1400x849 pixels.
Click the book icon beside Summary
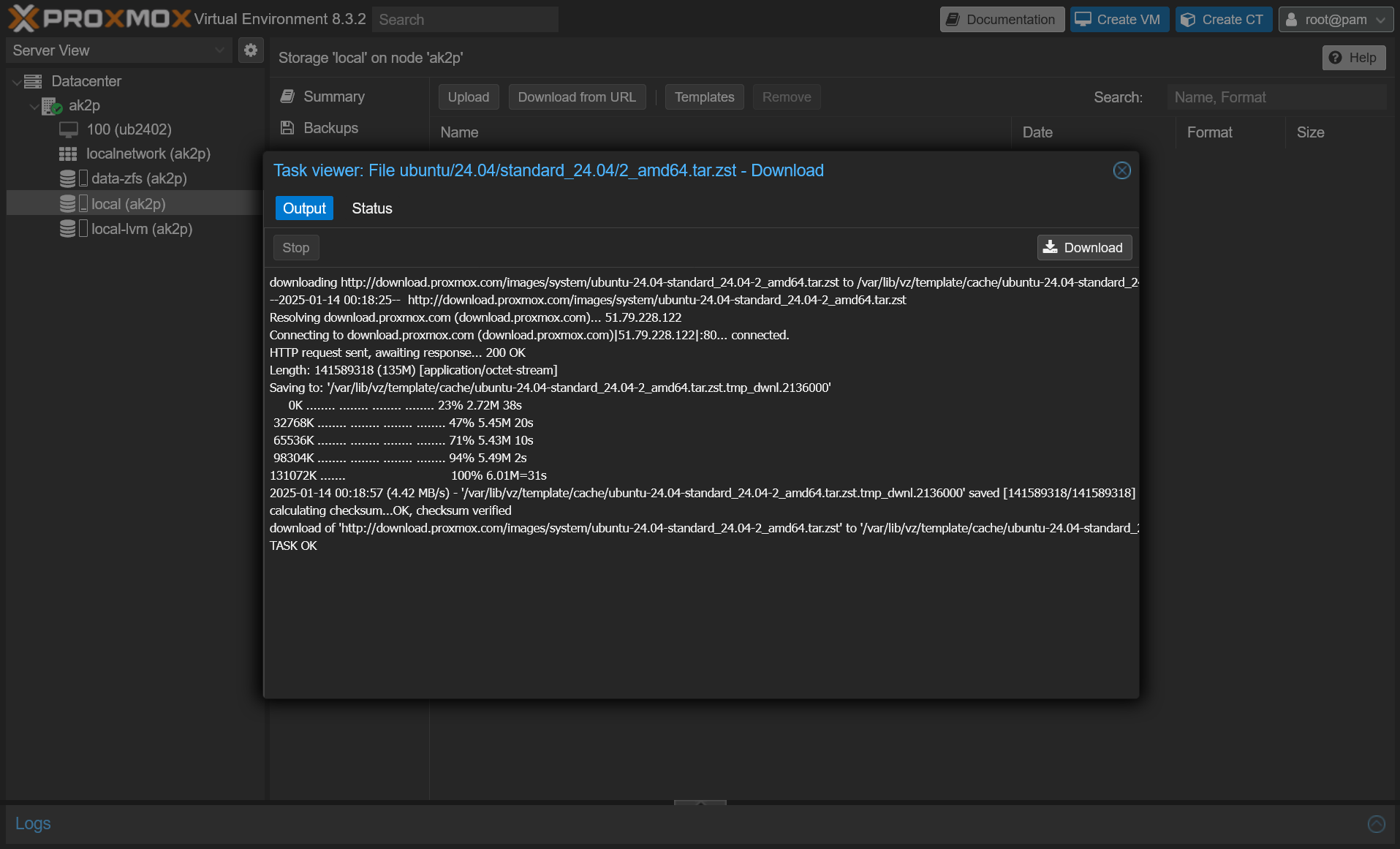pyautogui.click(x=287, y=97)
